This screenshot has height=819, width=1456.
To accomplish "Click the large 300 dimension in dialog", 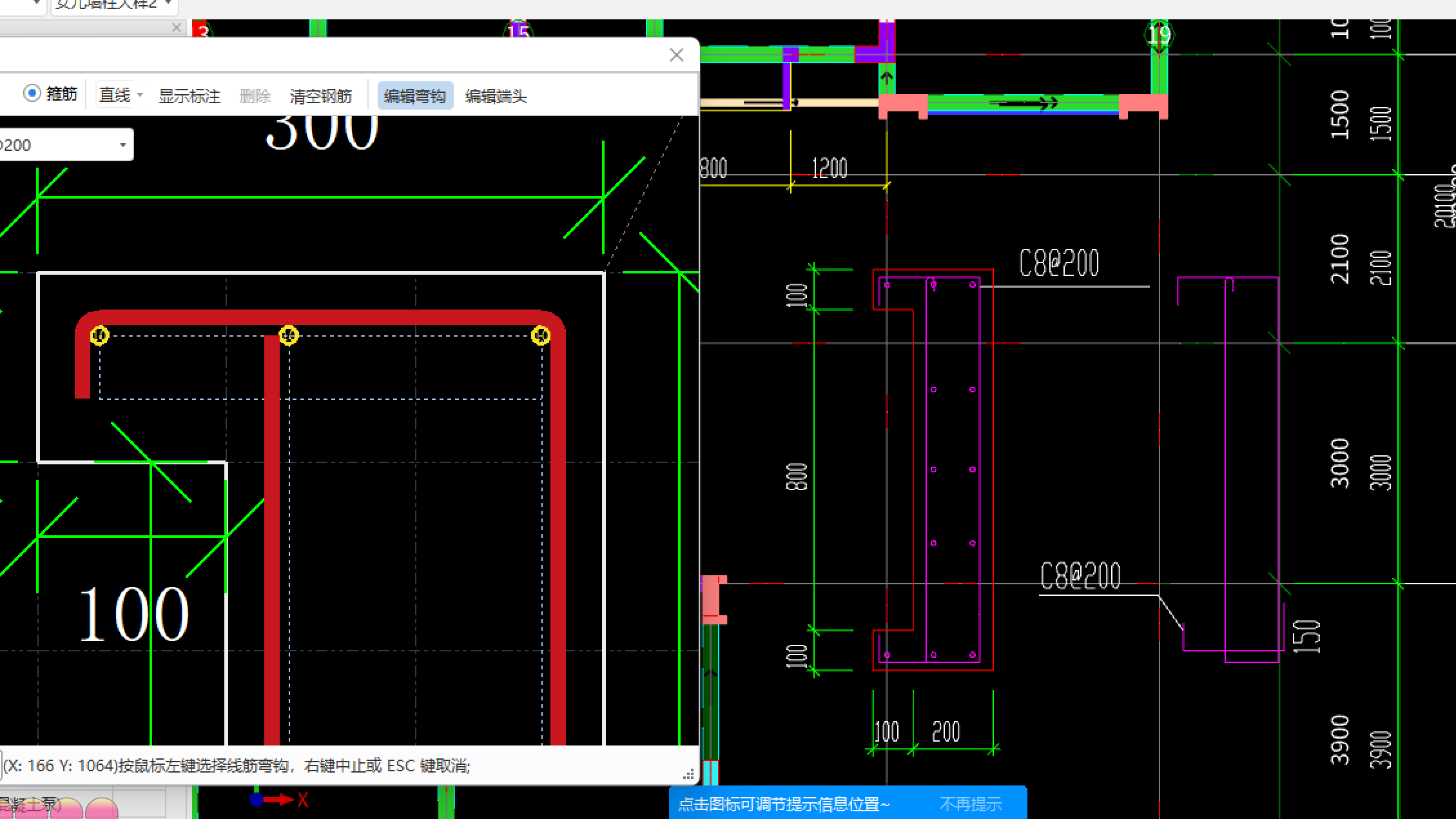I will pos(322,133).
